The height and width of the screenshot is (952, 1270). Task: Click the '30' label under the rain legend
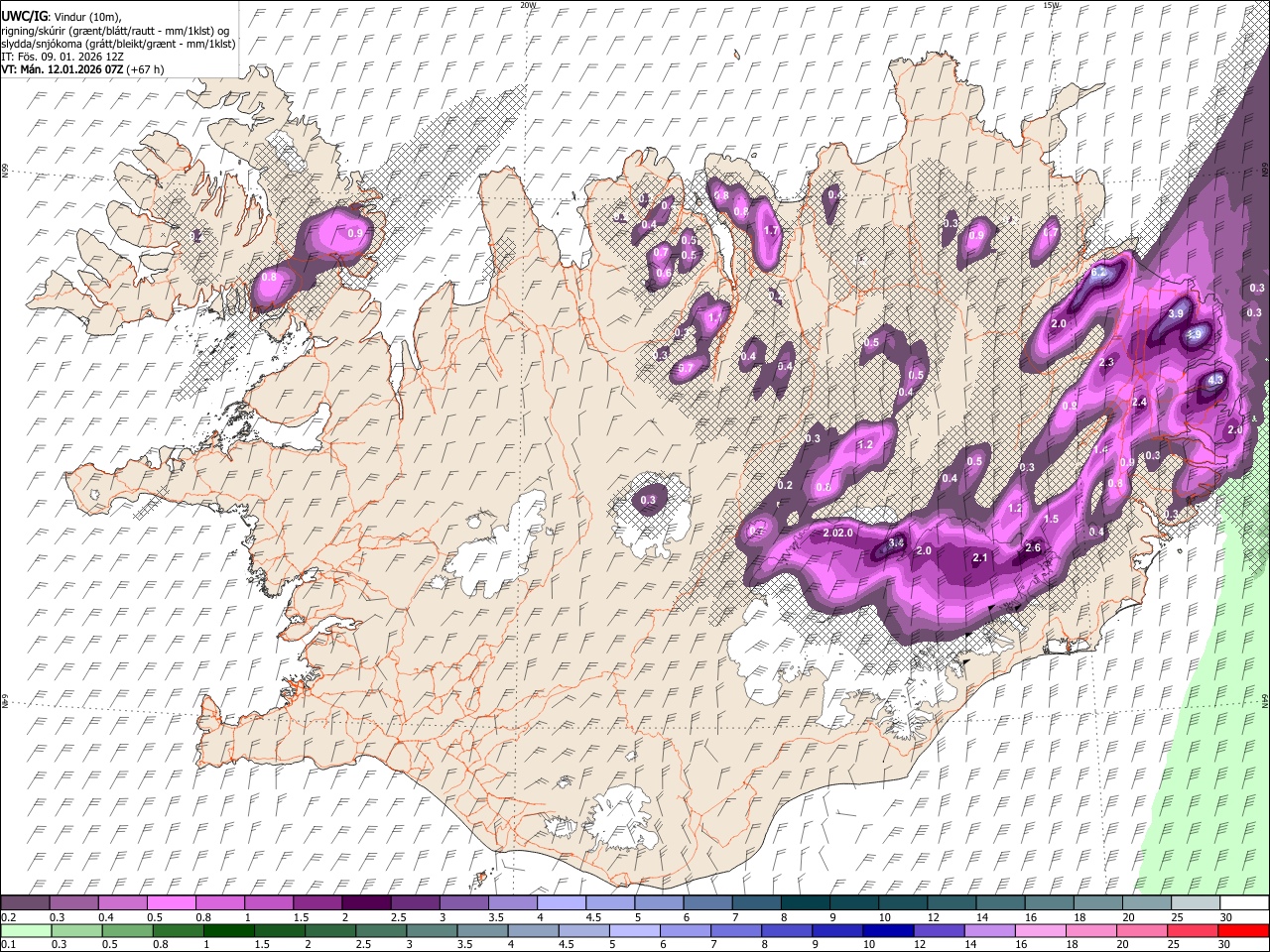point(1225,944)
